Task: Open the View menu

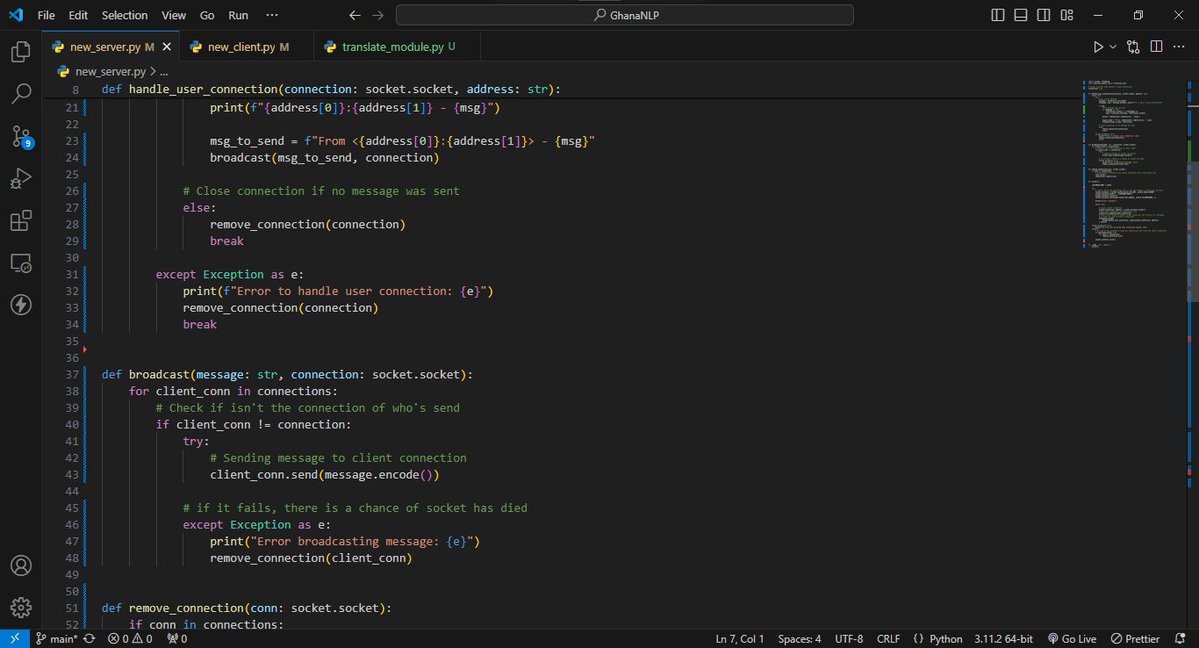Action: (x=174, y=15)
